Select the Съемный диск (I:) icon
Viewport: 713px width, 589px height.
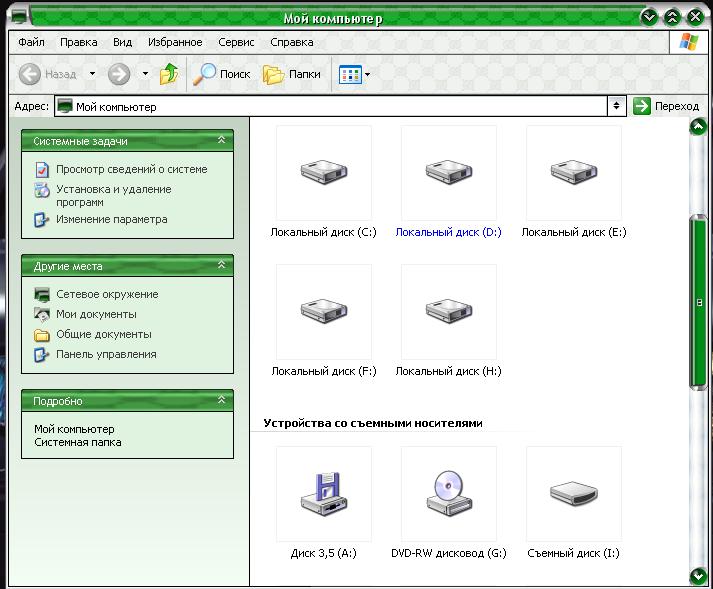point(574,494)
